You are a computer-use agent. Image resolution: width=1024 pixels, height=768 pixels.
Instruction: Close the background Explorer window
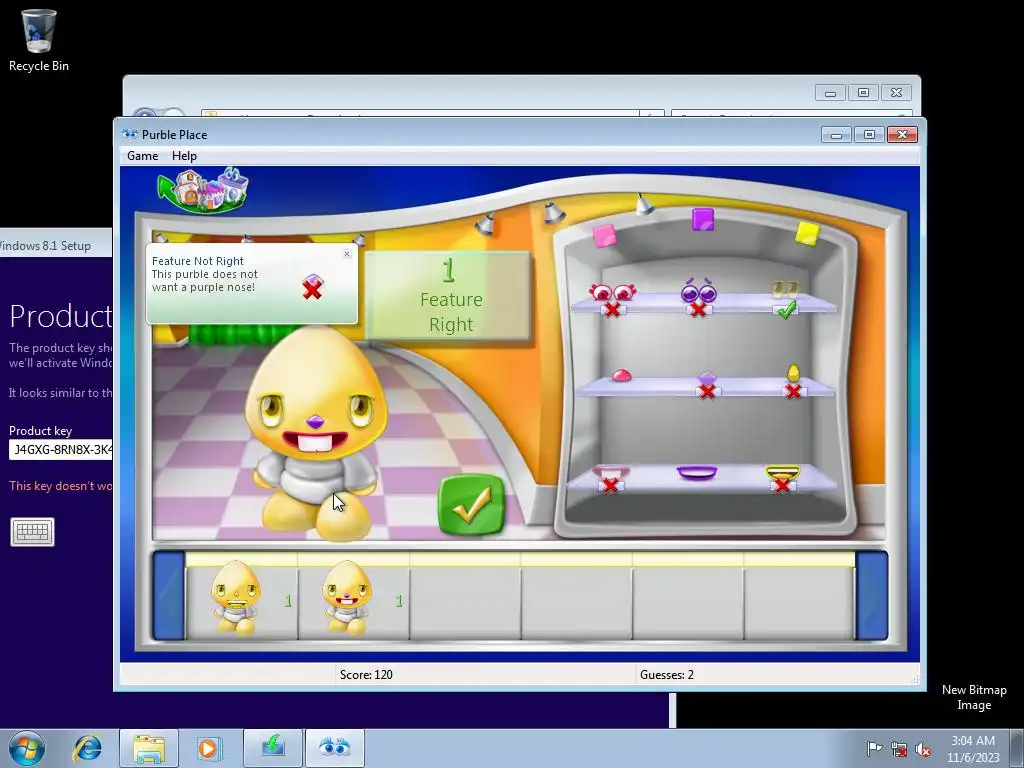point(896,93)
